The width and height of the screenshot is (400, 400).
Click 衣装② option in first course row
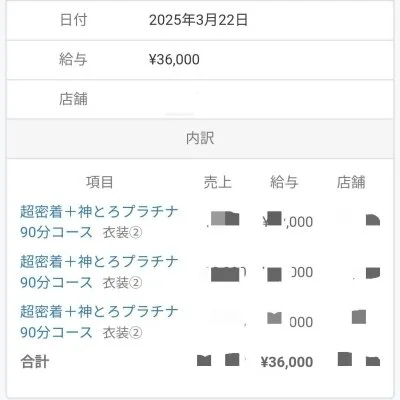click(122, 232)
